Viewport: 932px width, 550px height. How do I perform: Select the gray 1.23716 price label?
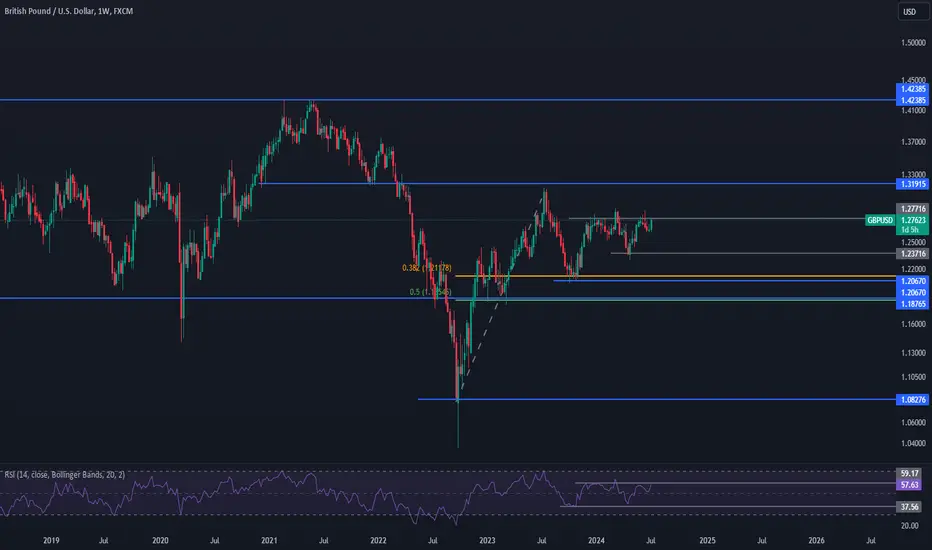coord(912,254)
